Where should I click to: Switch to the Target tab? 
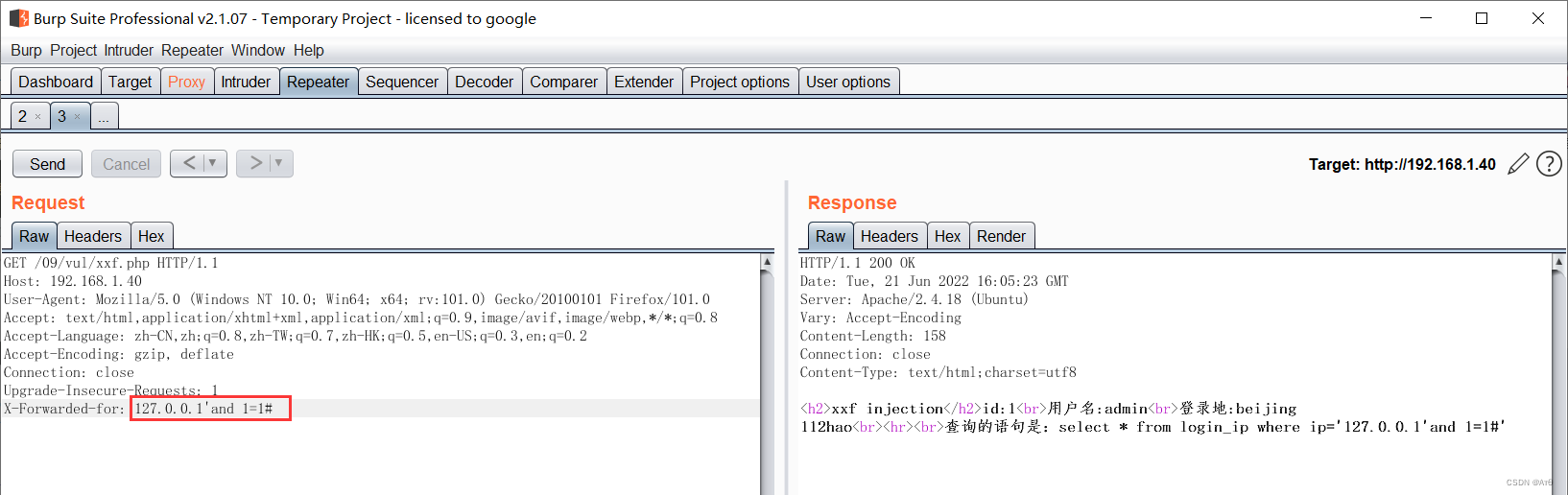tap(131, 82)
